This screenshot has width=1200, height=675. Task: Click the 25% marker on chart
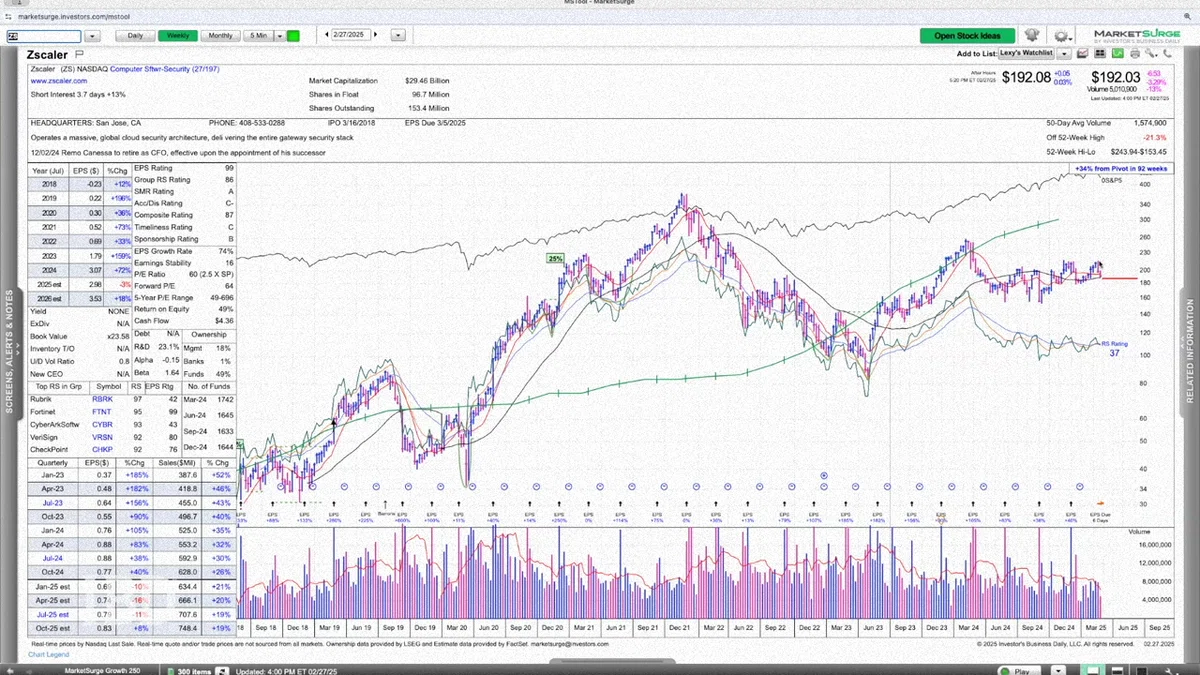click(x=555, y=258)
